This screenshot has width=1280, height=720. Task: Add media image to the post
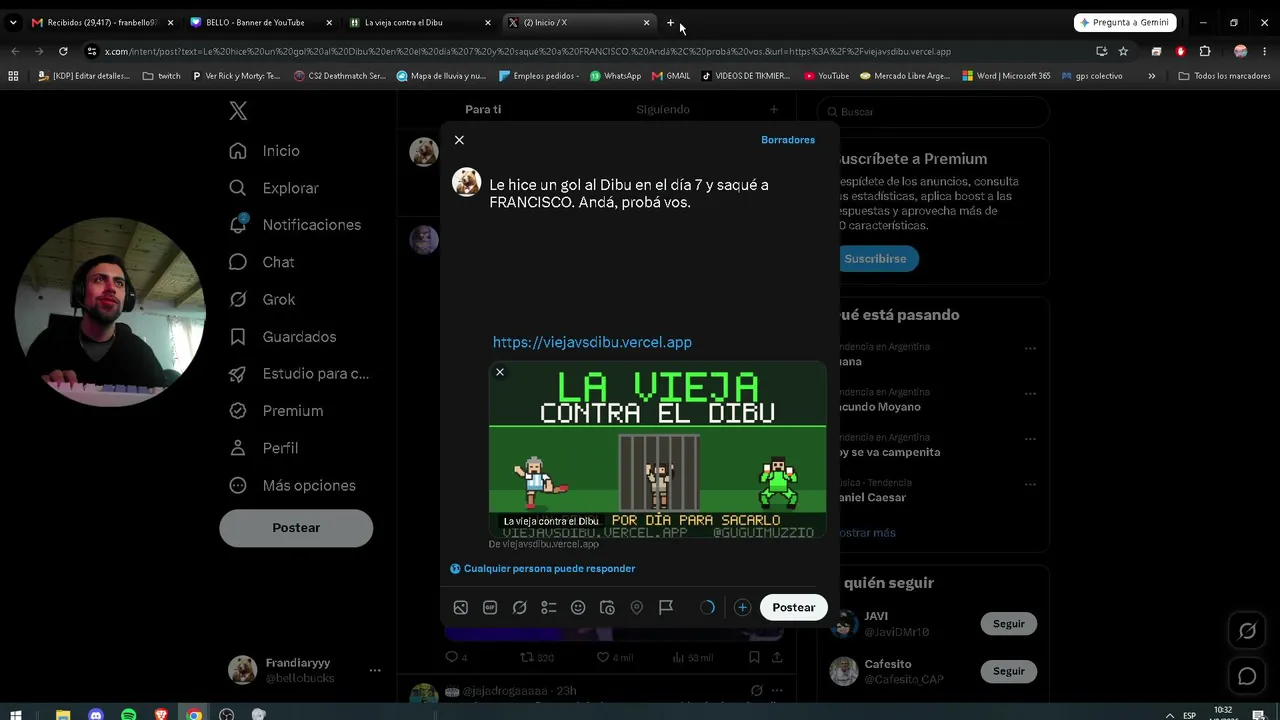point(461,607)
